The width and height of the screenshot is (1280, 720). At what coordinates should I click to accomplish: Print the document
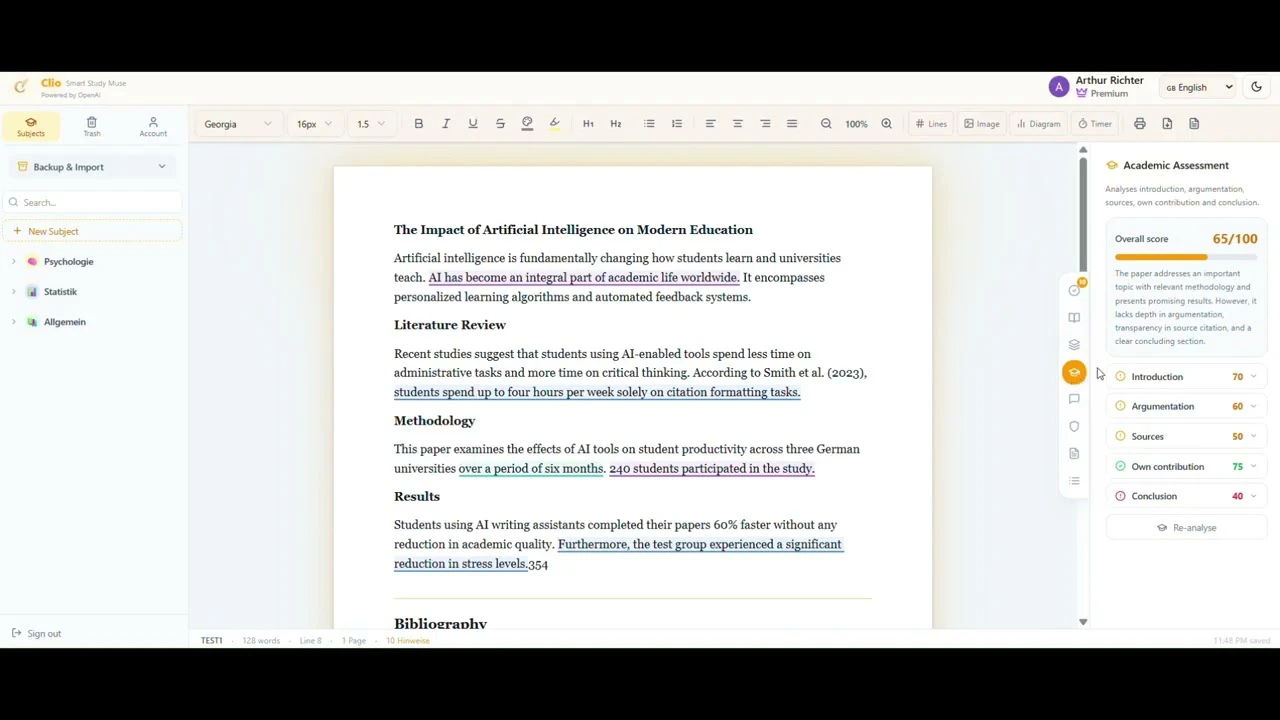pyautogui.click(x=1140, y=124)
